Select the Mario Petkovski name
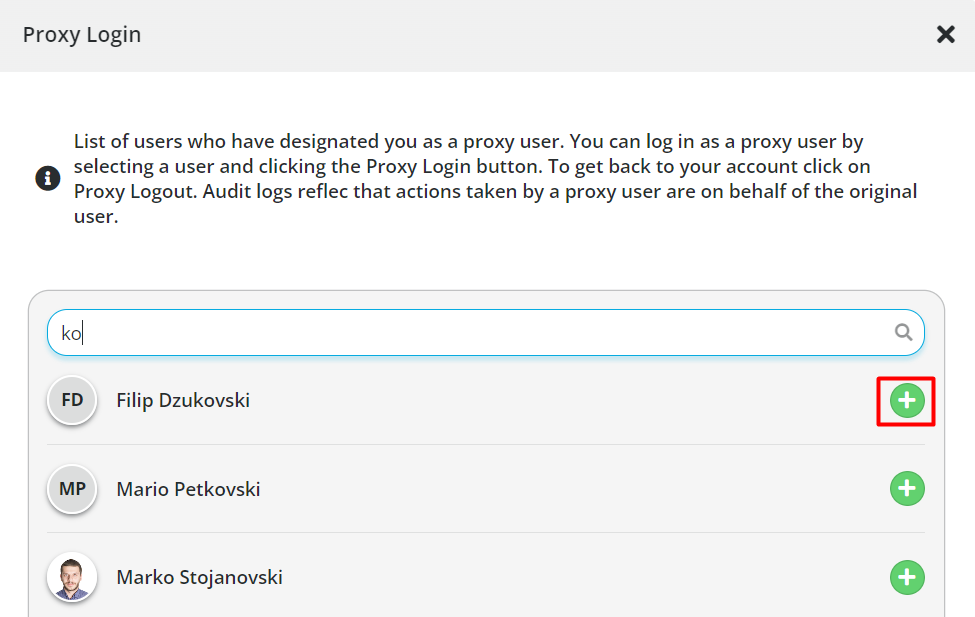Image resolution: width=975 pixels, height=617 pixels. click(188, 489)
